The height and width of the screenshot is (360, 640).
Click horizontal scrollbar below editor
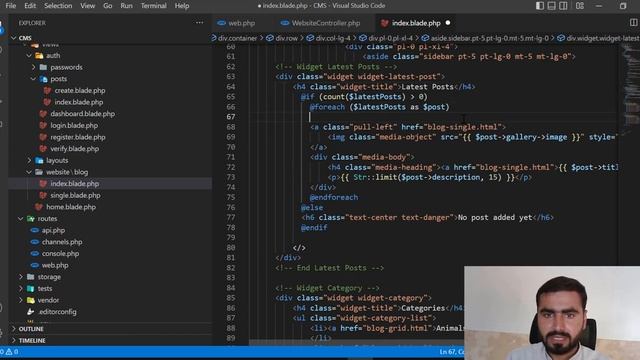pyautogui.click(x=356, y=343)
